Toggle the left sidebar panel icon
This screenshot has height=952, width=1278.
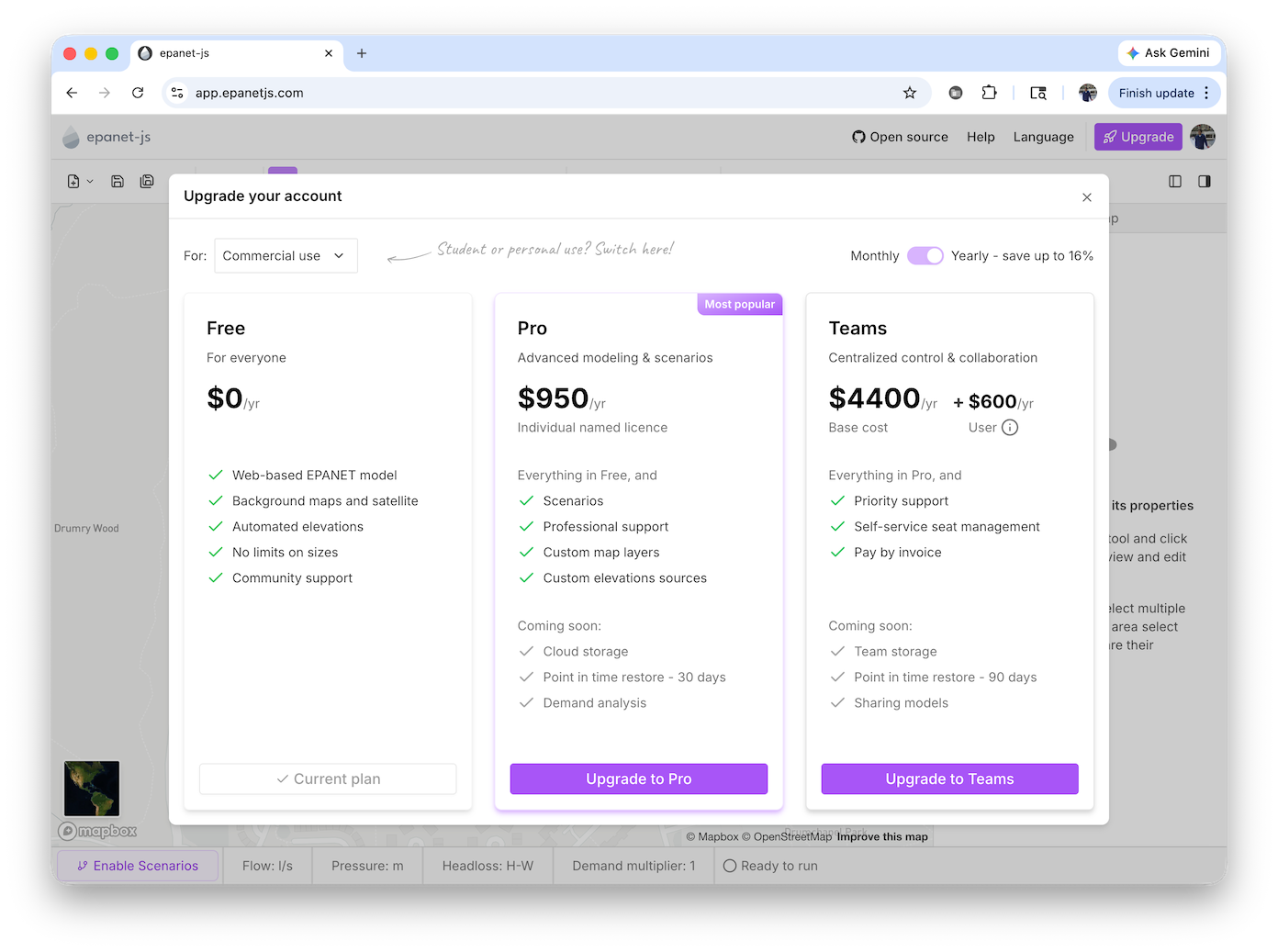[1175, 182]
